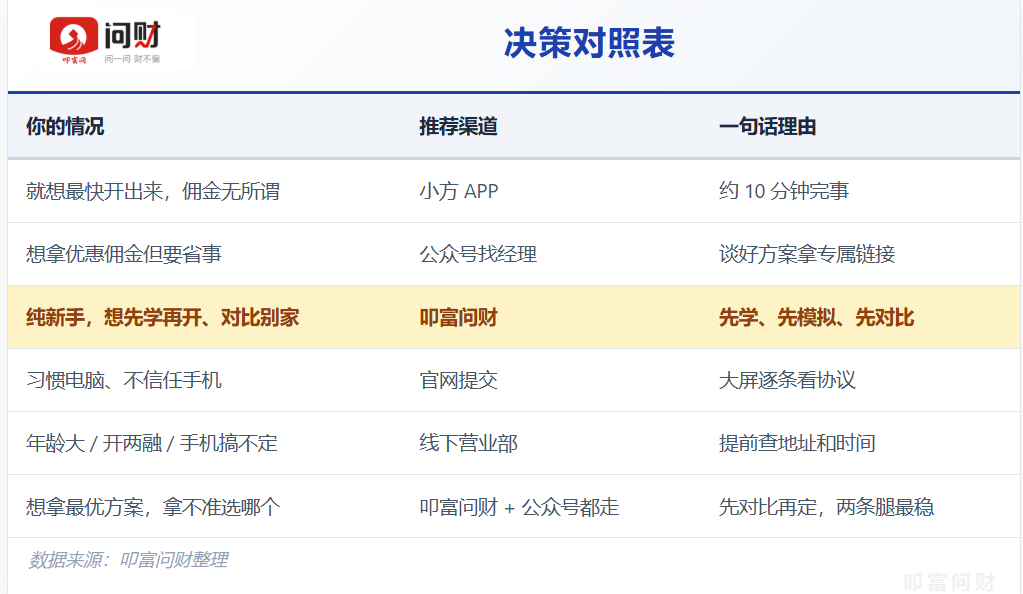Screen dimensions: 1023x594
Task: Select the 一句话理由 column header
Action: click(x=768, y=126)
